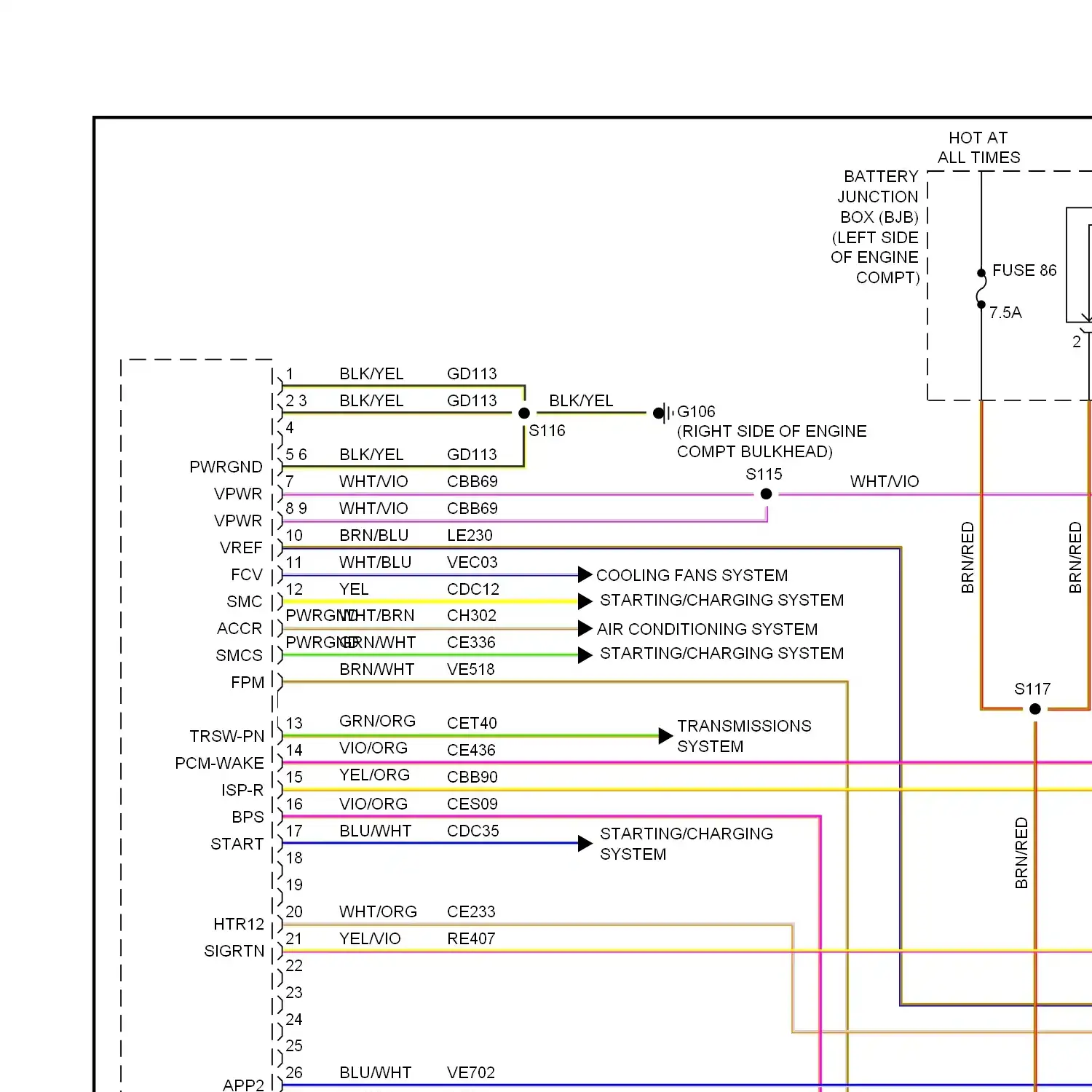This screenshot has width=1092, height=1092.
Task: Click the WHT/ORG wire color label
Action: point(378,911)
